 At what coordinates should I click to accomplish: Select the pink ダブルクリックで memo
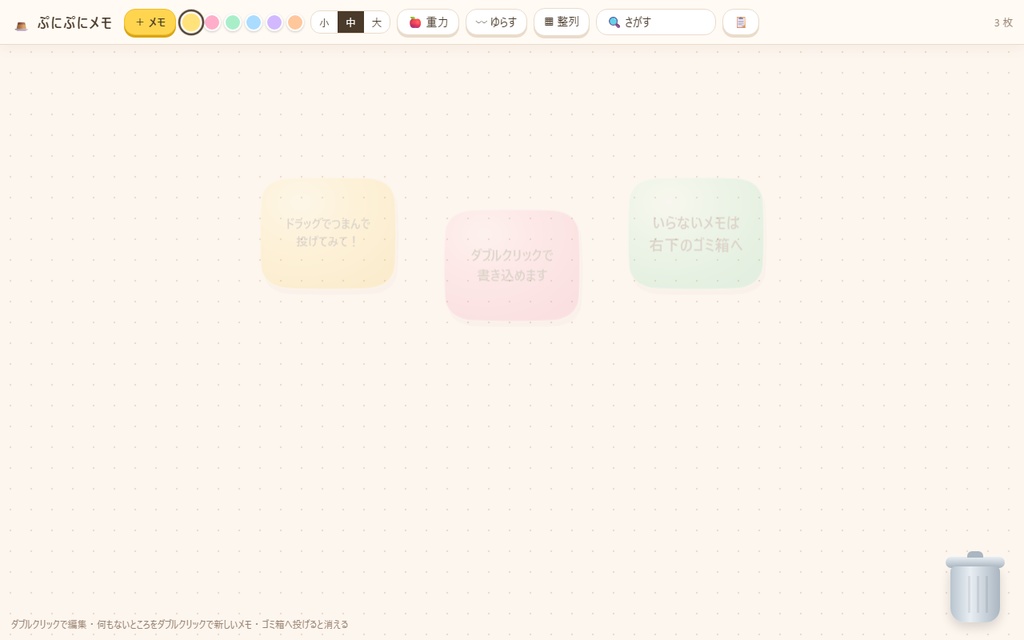coord(512,265)
